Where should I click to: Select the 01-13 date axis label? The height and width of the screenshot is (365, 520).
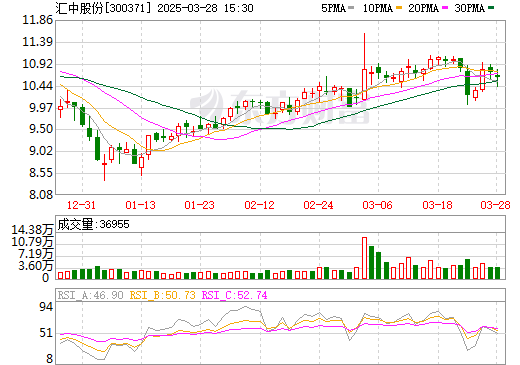pyautogui.click(x=141, y=205)
